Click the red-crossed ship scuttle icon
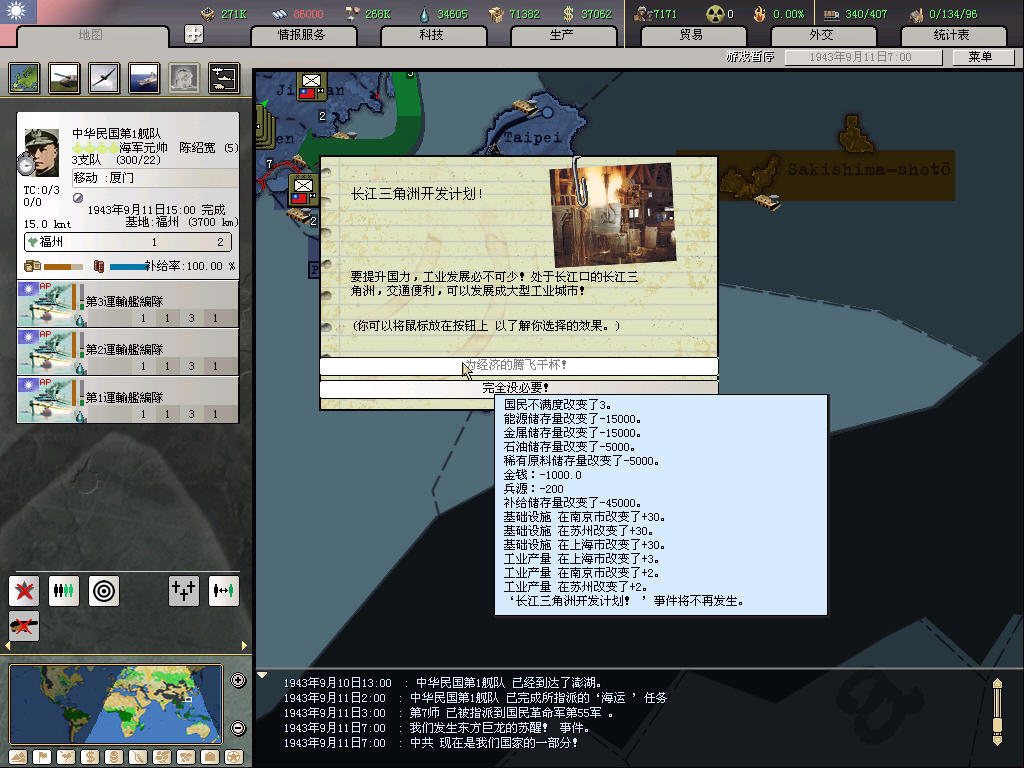The image size is (1024, 768). click(24, 626)
